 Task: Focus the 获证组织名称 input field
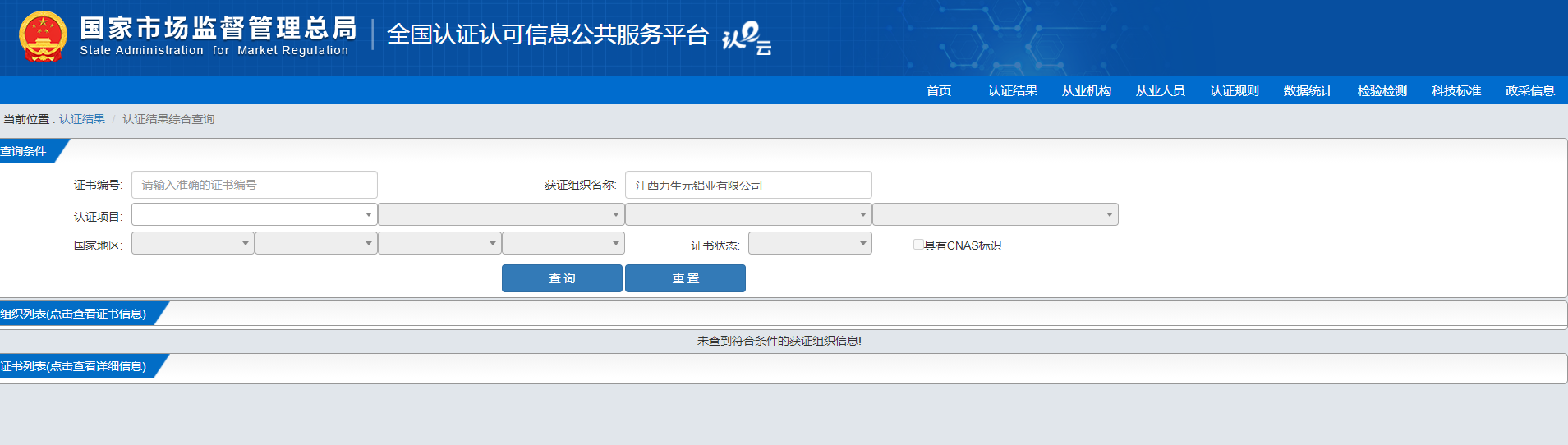pos(748,185)
